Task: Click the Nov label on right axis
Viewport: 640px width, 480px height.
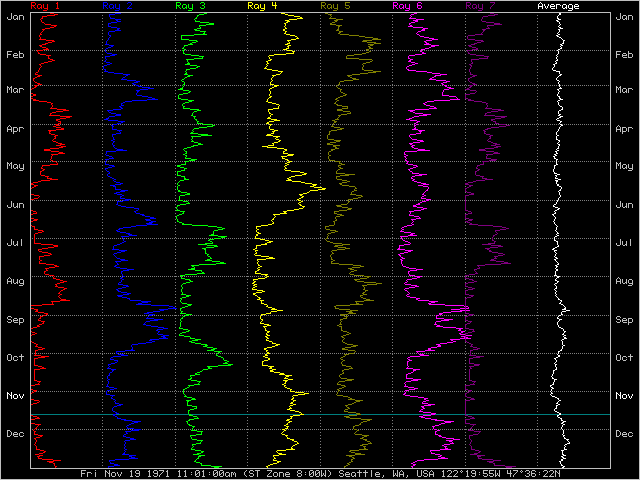Action: [x=624, y=396]
